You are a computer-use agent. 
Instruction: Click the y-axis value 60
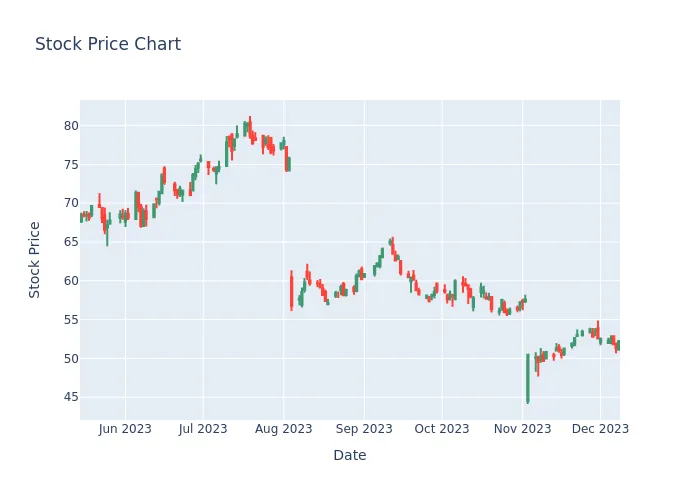tap(71, 281)
